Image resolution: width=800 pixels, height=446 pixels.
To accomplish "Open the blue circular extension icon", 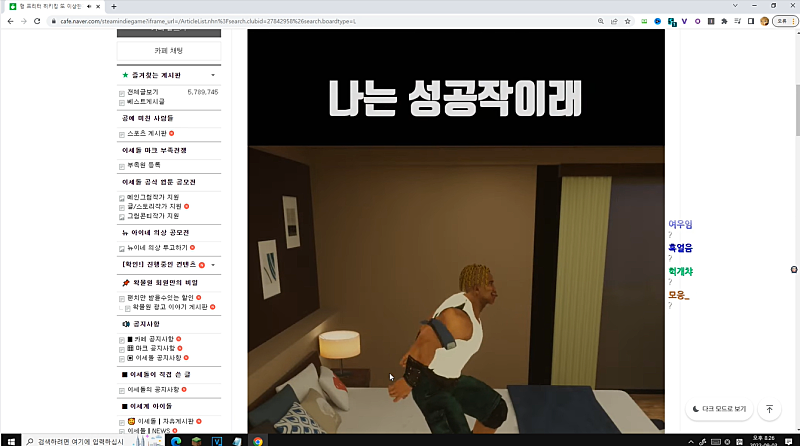I will [x=658, y=21].
